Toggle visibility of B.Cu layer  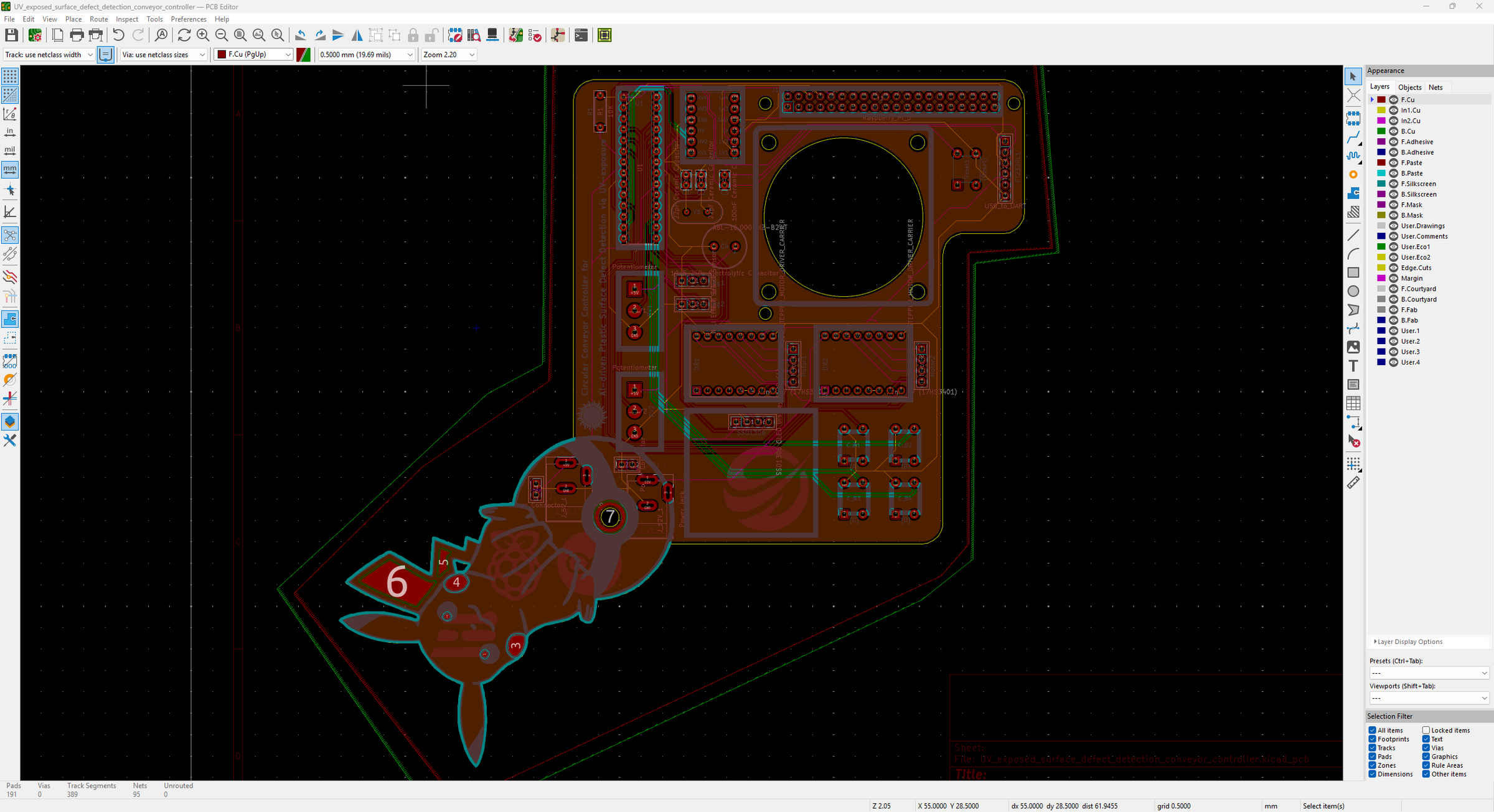tap(1394, 131)
